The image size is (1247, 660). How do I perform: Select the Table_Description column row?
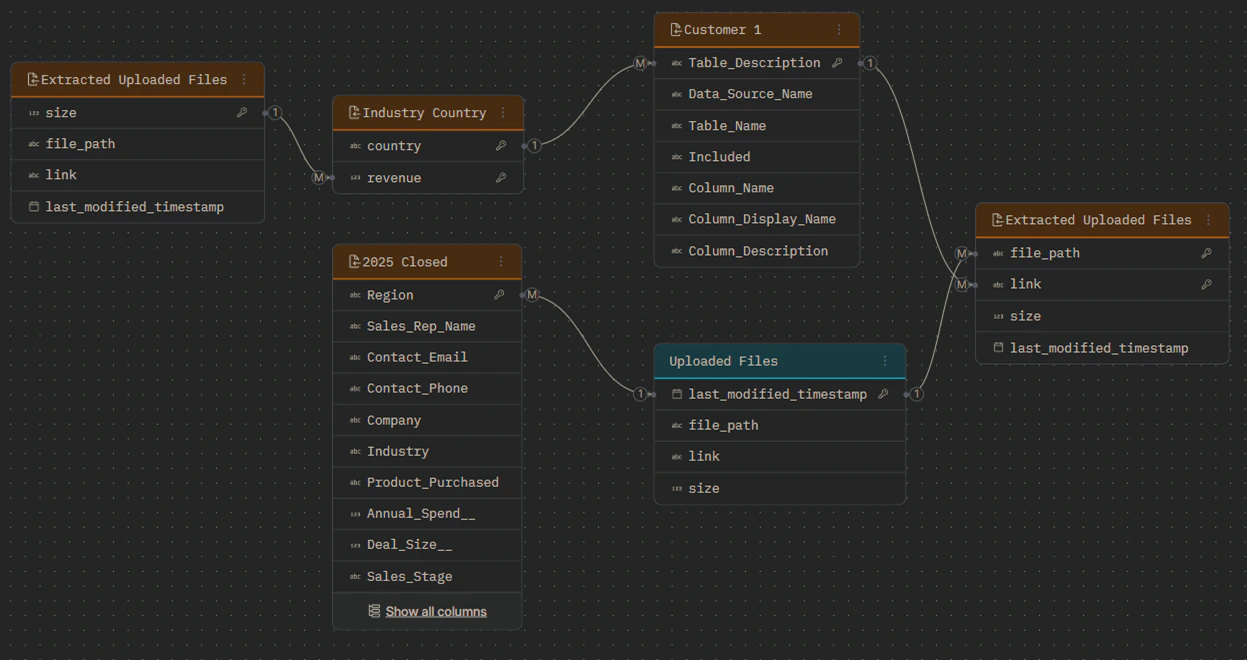point(757,63)
